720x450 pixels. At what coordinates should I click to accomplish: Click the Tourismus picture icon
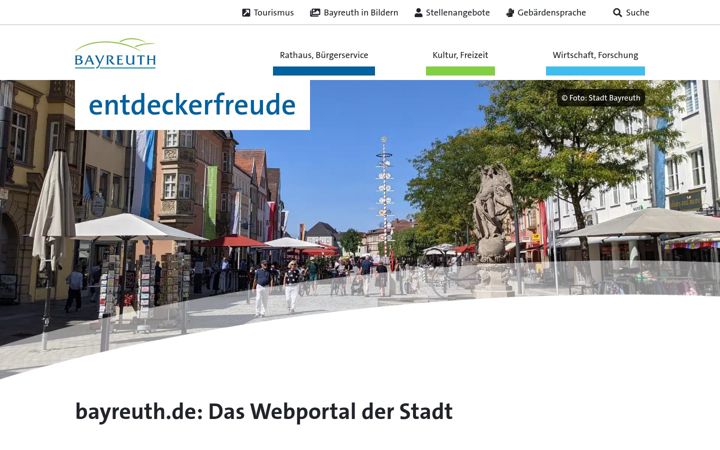pyautogui.click(x=246, y=13)
